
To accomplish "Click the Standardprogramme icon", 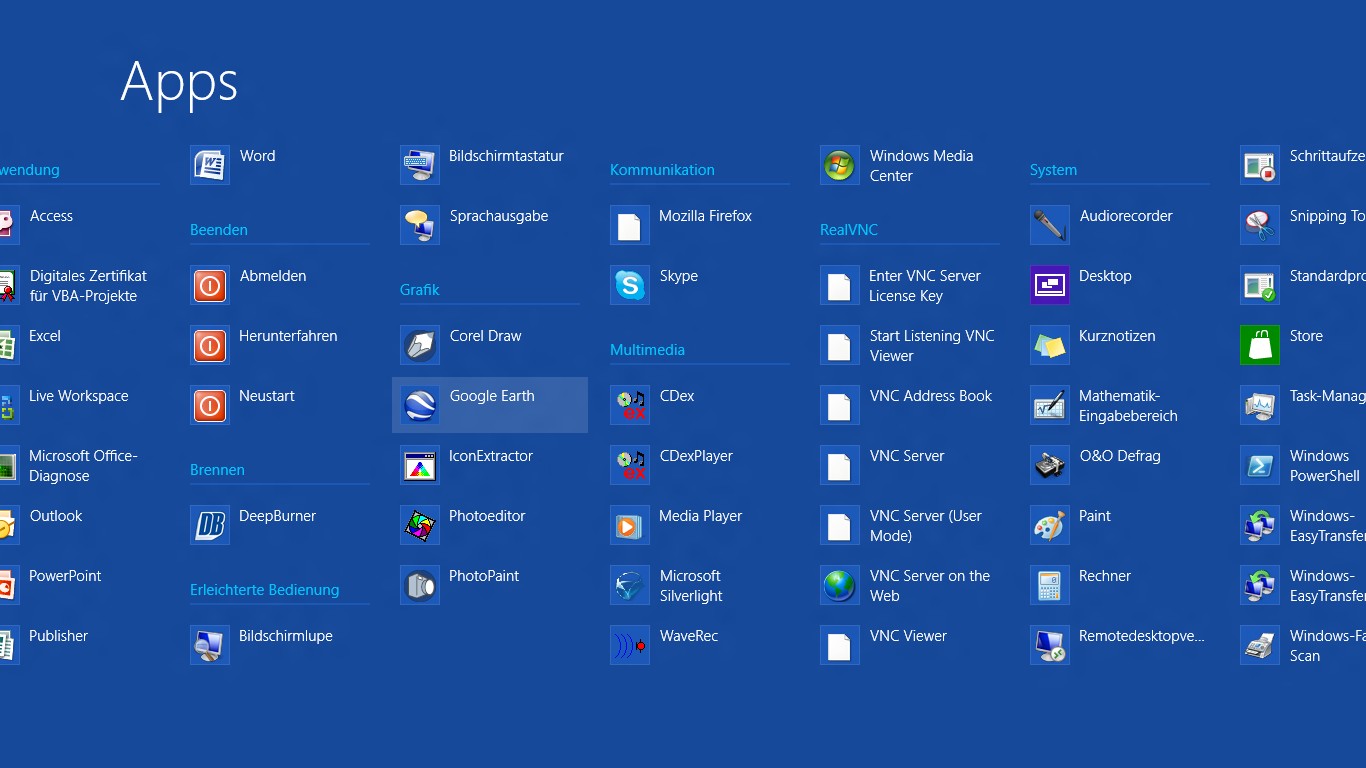I will click(1260, 285).
